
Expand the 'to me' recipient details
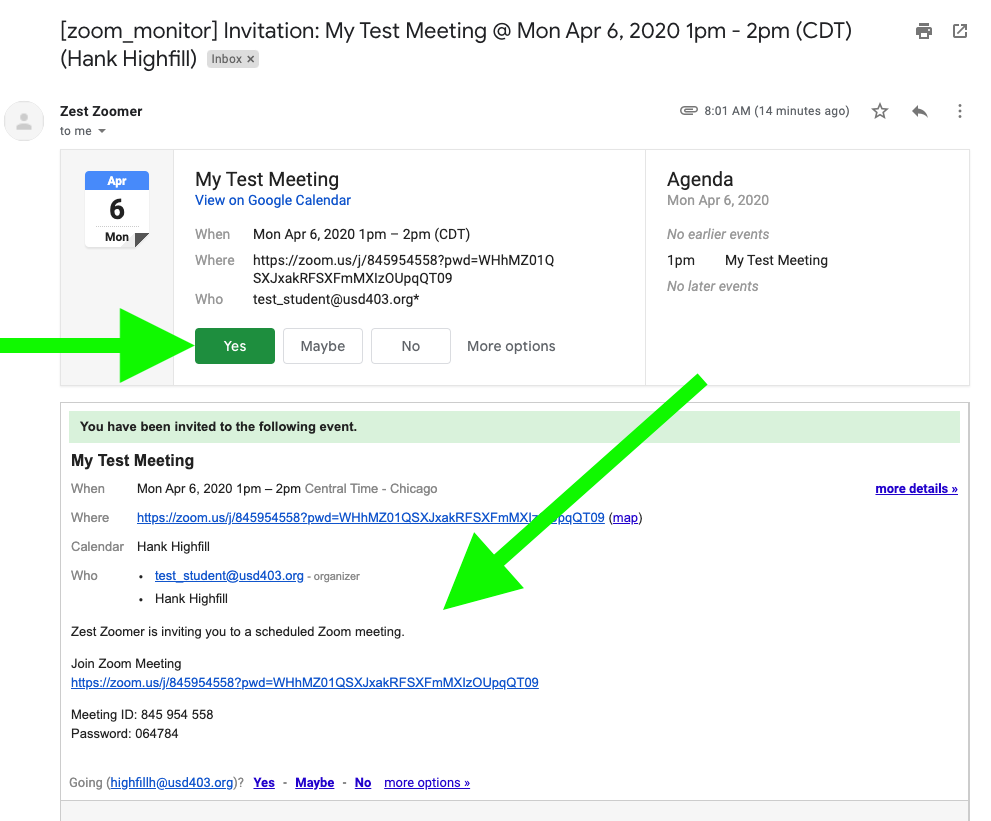102,131
